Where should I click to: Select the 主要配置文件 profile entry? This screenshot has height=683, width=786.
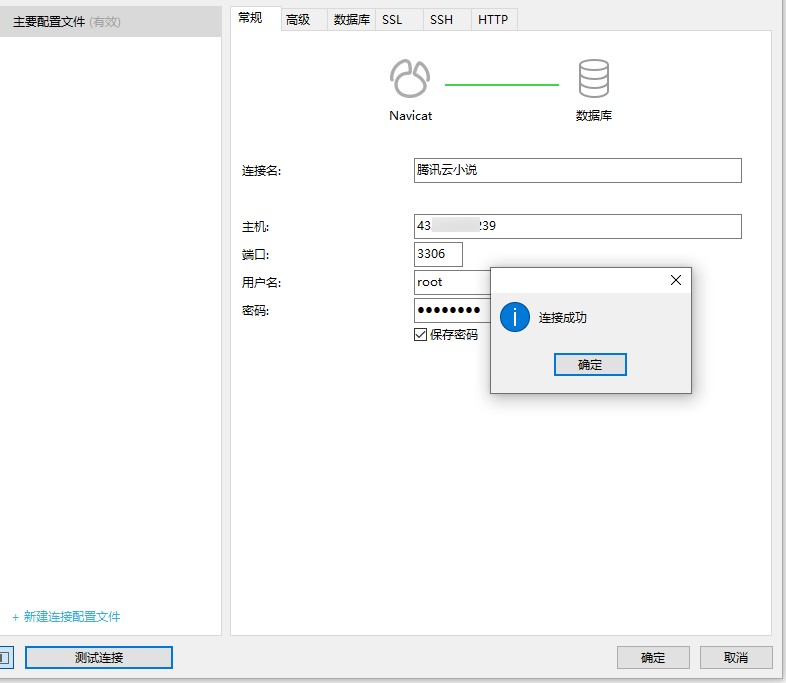click(x=110, y=22)
